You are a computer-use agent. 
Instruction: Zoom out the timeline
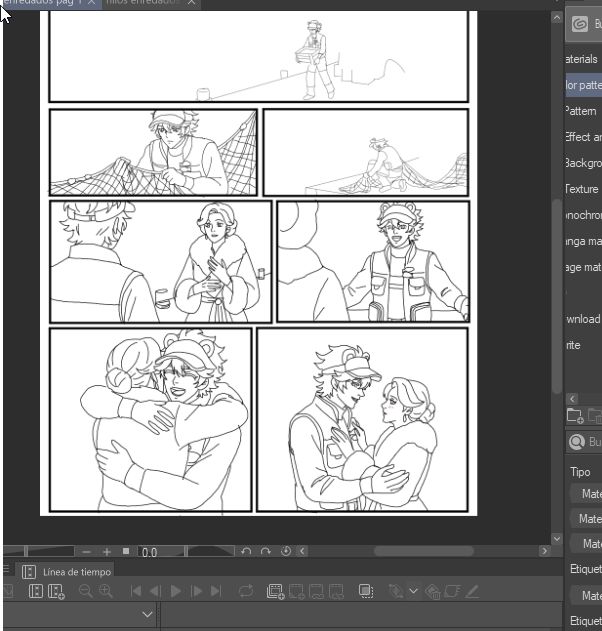(x=86, y=591)
